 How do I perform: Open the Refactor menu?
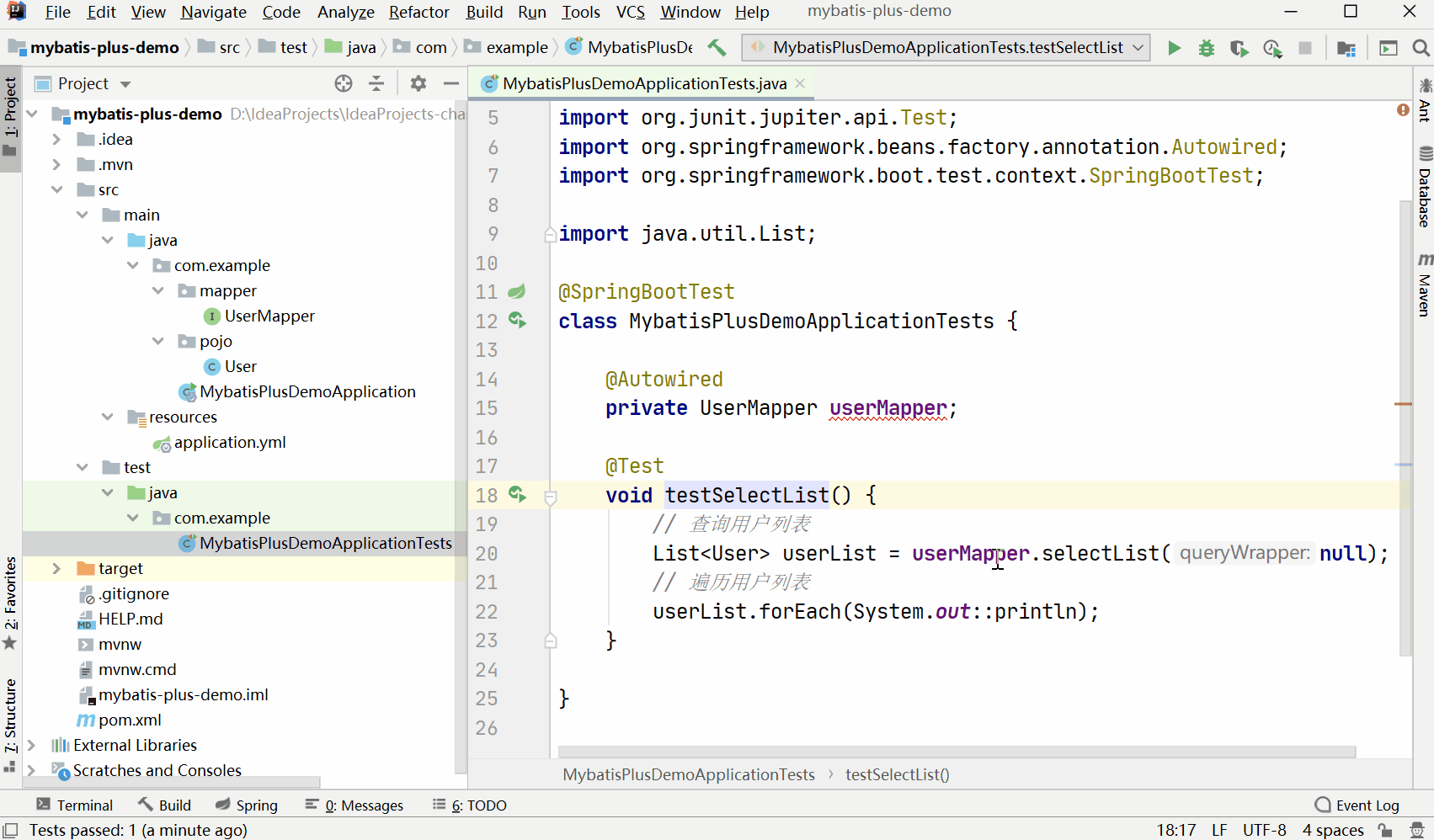[418, 12]
